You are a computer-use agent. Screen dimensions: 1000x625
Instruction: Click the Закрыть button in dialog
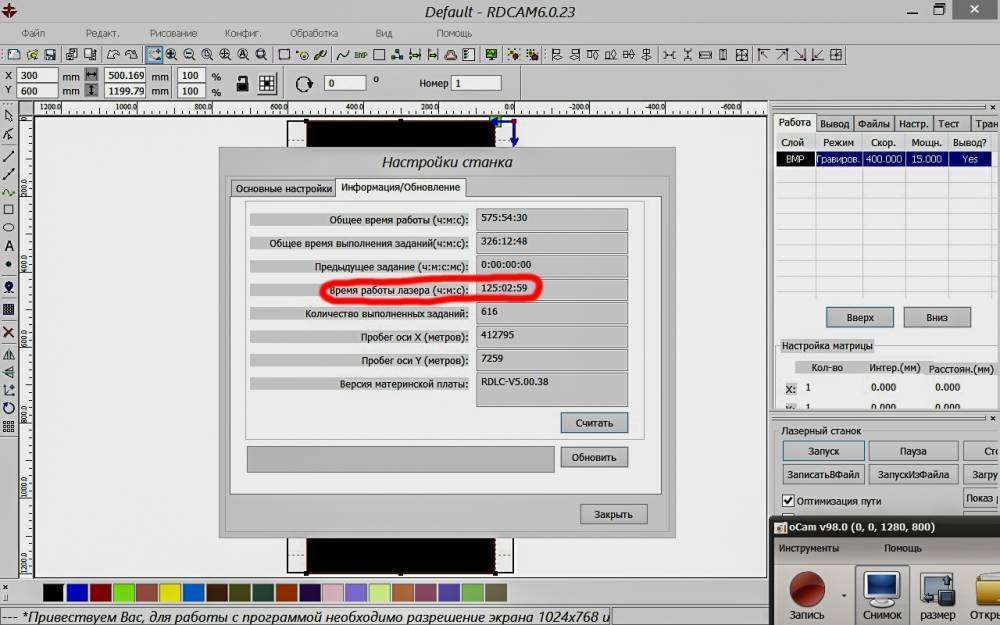pyautogui.click(x=613, y=514)
